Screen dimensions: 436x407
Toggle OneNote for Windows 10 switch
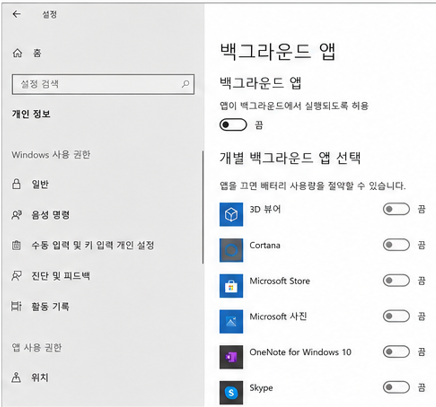396,352
